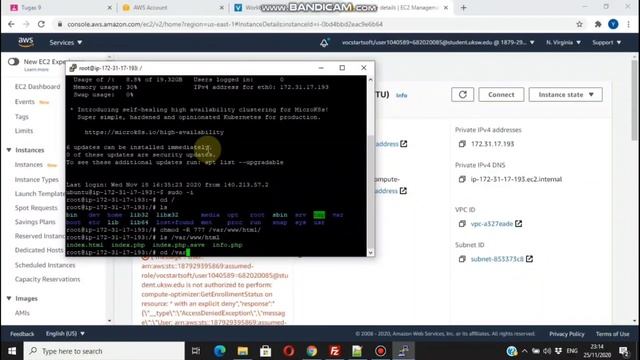
Task: Switch to the AWS Account browser tab
Action: tap(171, 8)
